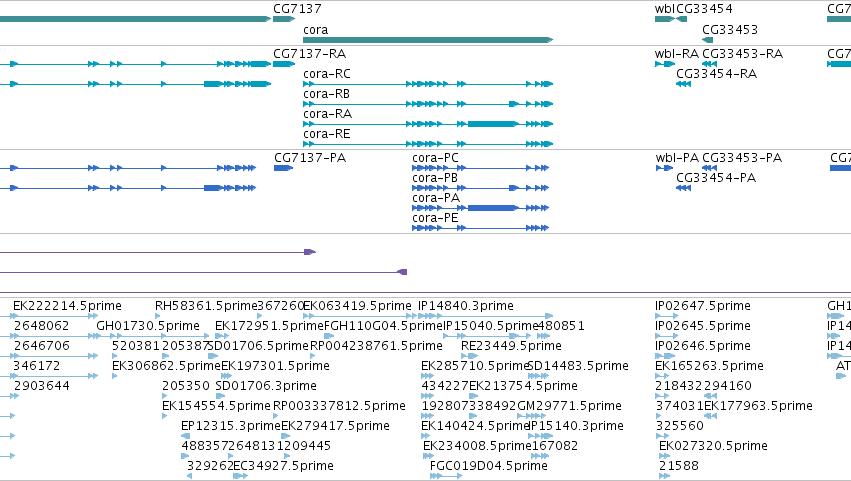The image size is (851, 481).
Task: Select feature 2648062
Action: point(41,326)
